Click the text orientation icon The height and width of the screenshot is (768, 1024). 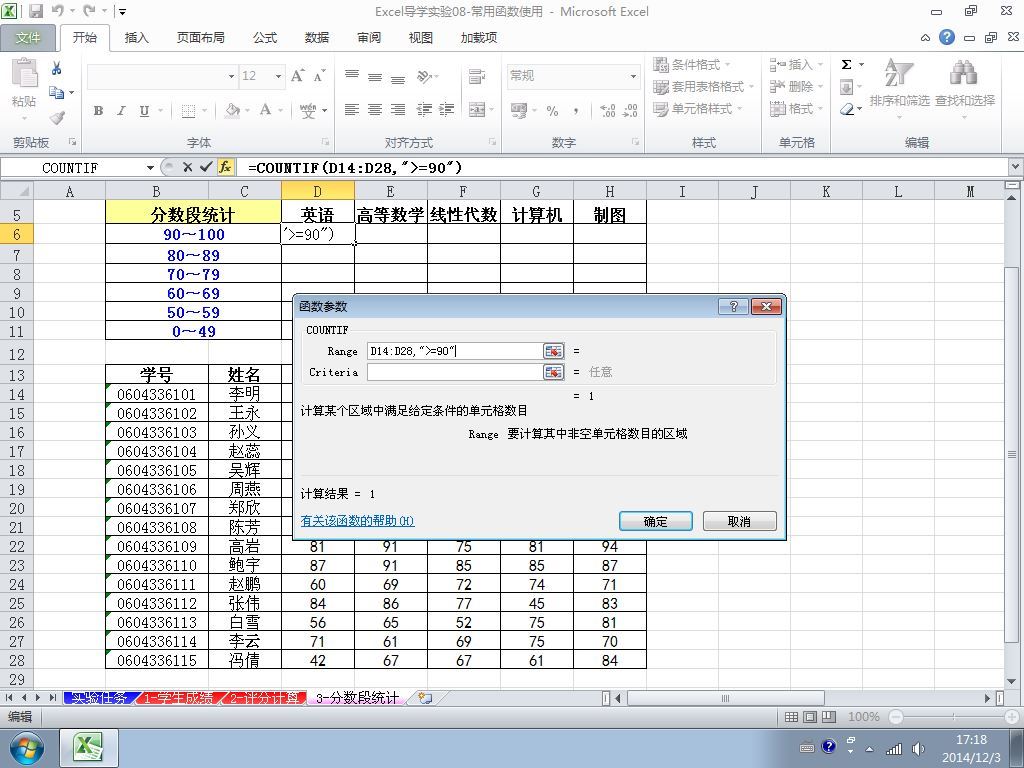(425, 76)
